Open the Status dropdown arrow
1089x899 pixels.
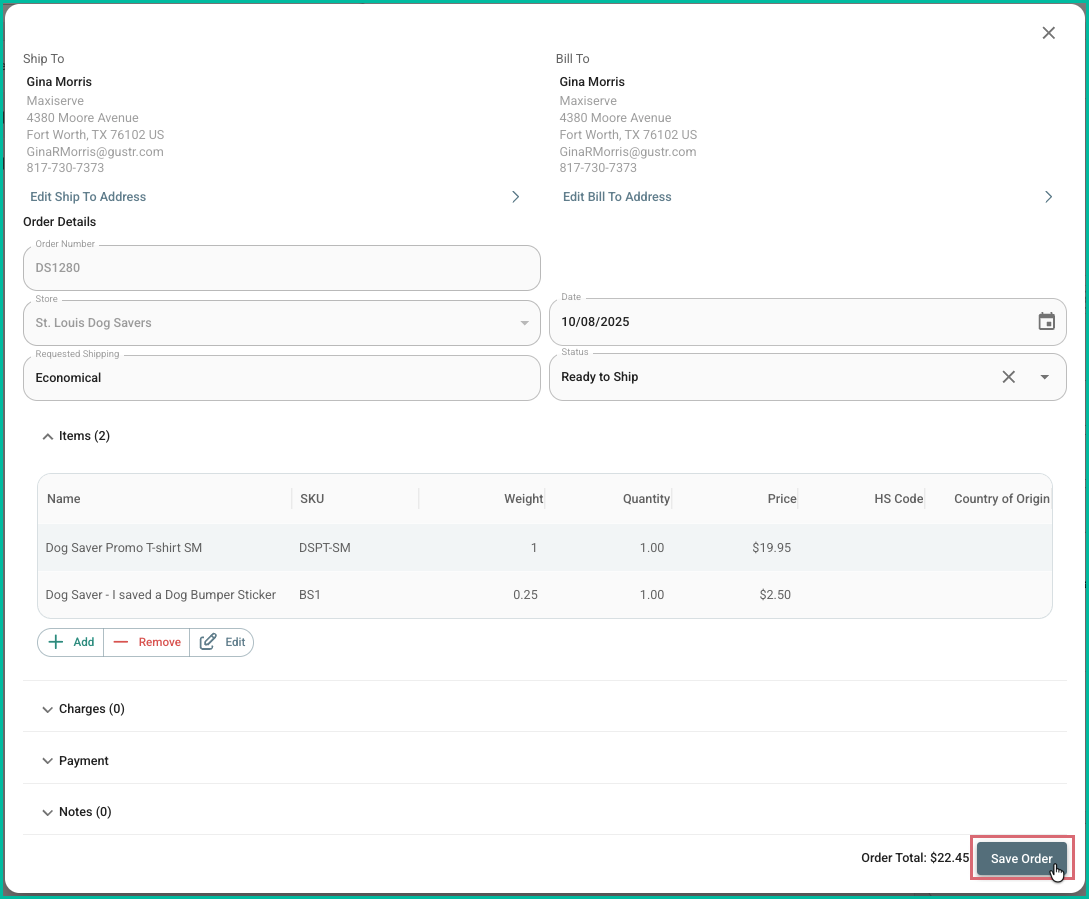pyautogui.click(x=1044, y=377)
